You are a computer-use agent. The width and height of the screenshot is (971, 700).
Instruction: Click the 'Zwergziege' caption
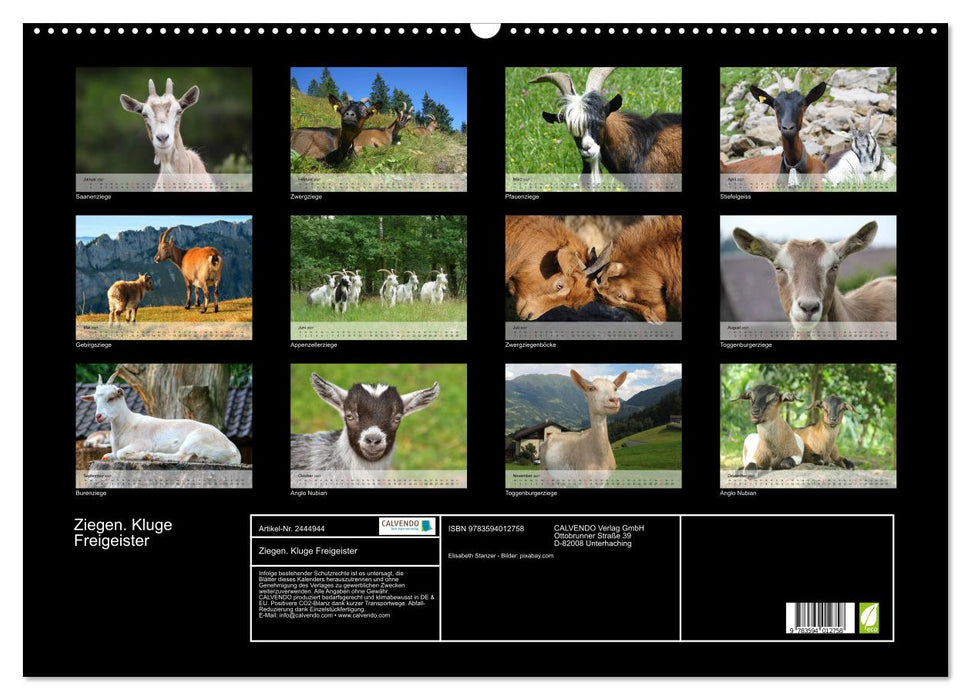(306, 196)
